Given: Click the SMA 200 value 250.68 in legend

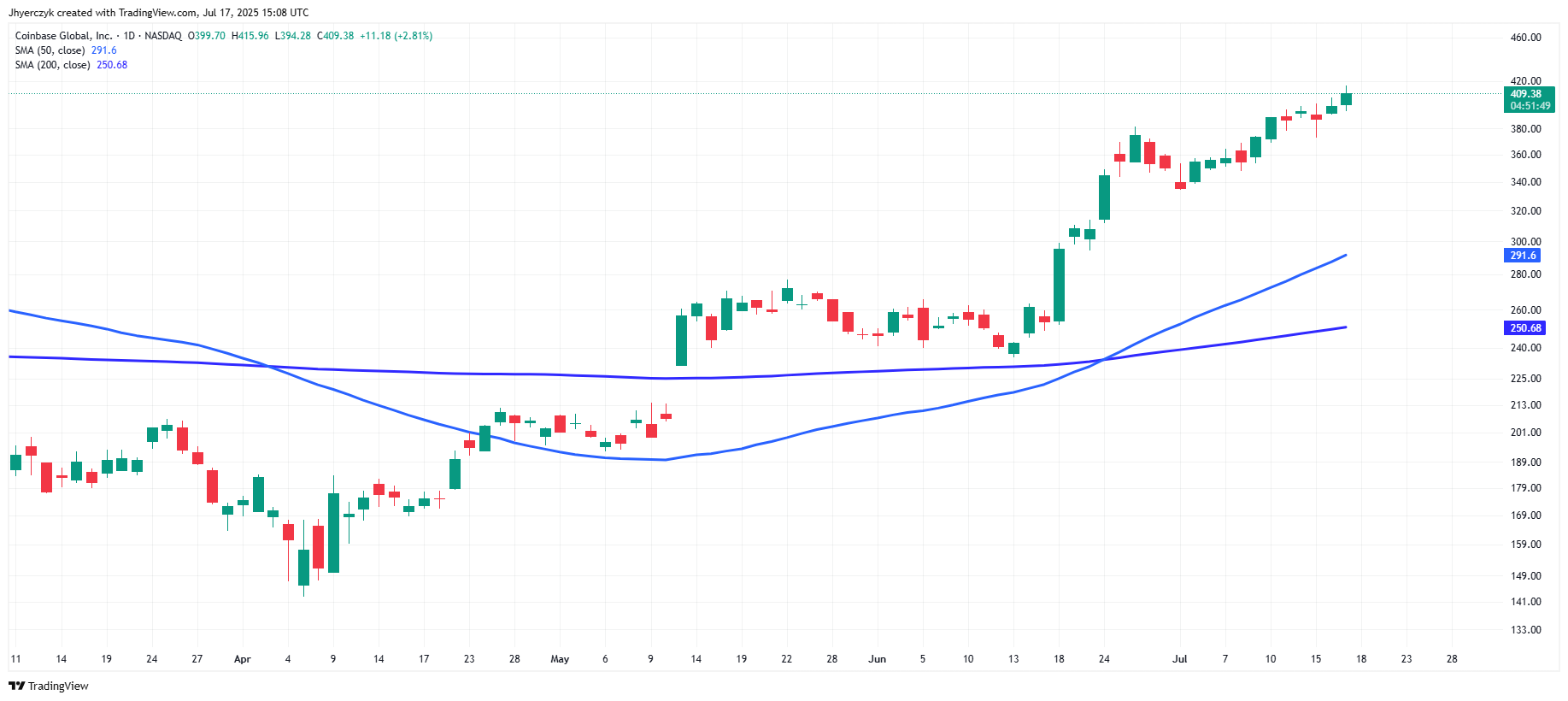Looking at the screenshot, I should 112,65.
